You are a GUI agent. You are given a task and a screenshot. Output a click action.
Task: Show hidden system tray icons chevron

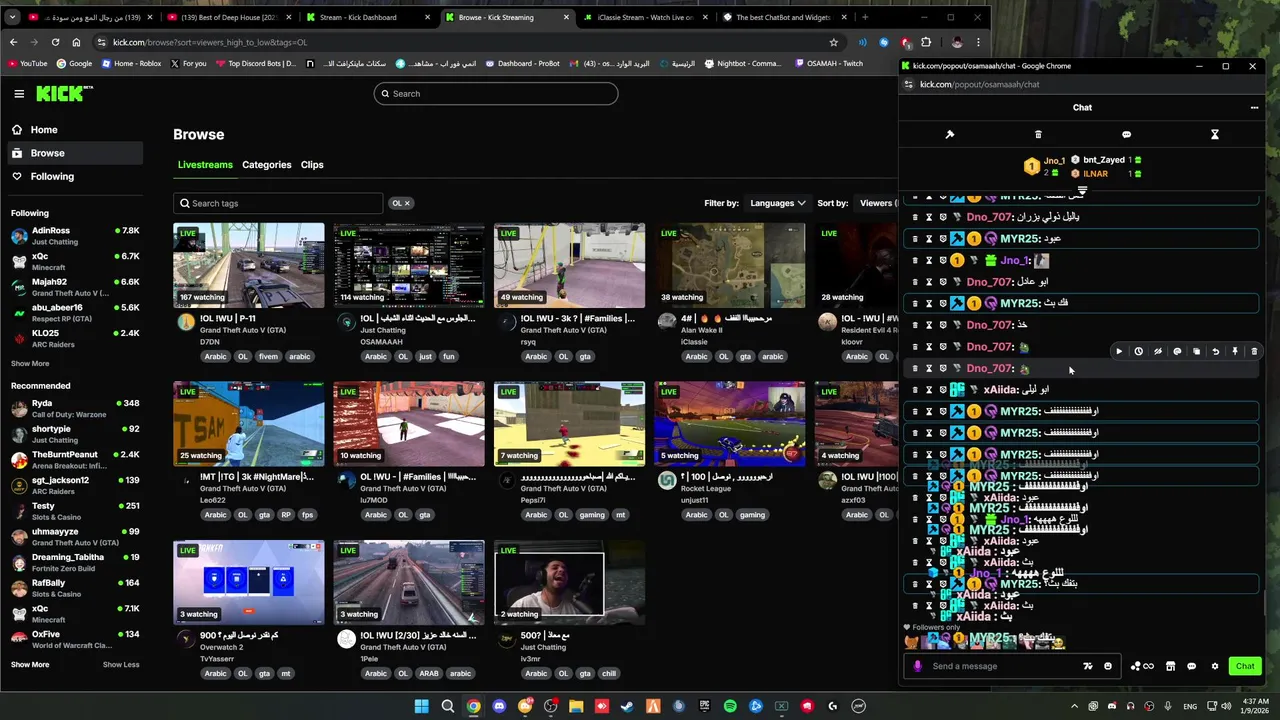click(1074, 706)
